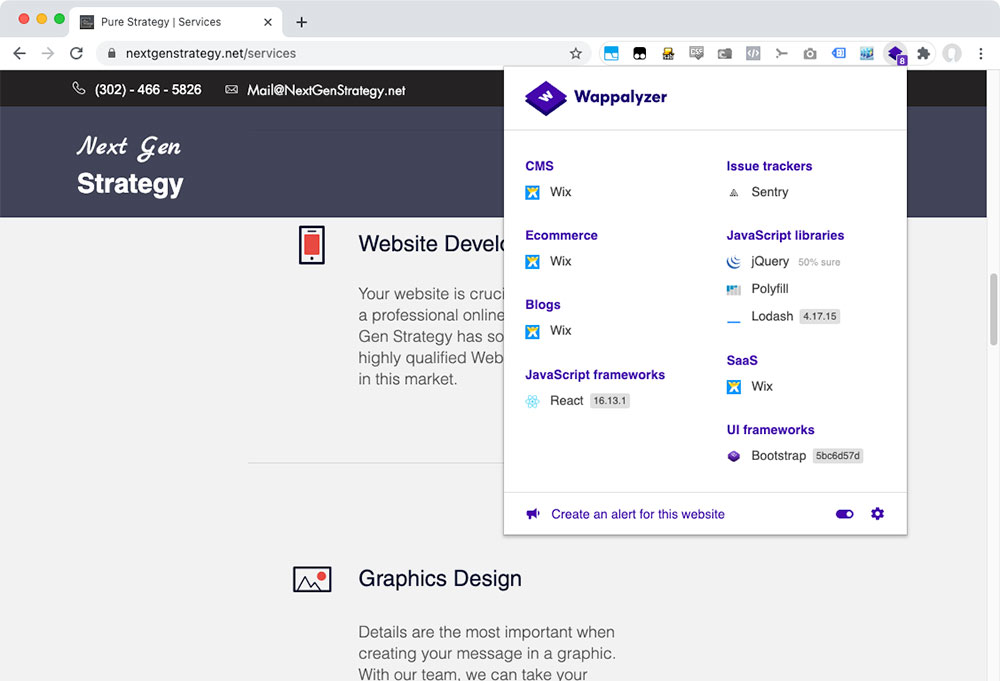Viewport: 1000px width, 681px height.
Task: Click the Lodash 4.17.15 version badge
Action: click(820, 316)
